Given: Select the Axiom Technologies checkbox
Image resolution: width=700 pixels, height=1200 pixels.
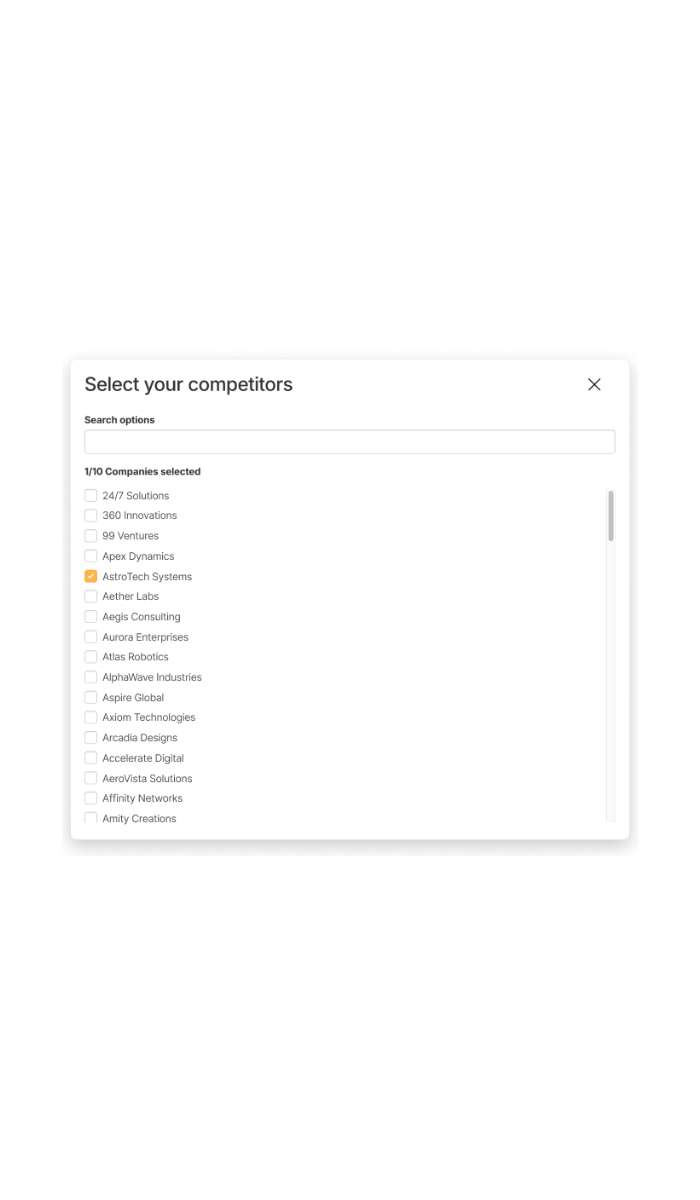Looking at the screenshot, I should (x=91, y=718).
